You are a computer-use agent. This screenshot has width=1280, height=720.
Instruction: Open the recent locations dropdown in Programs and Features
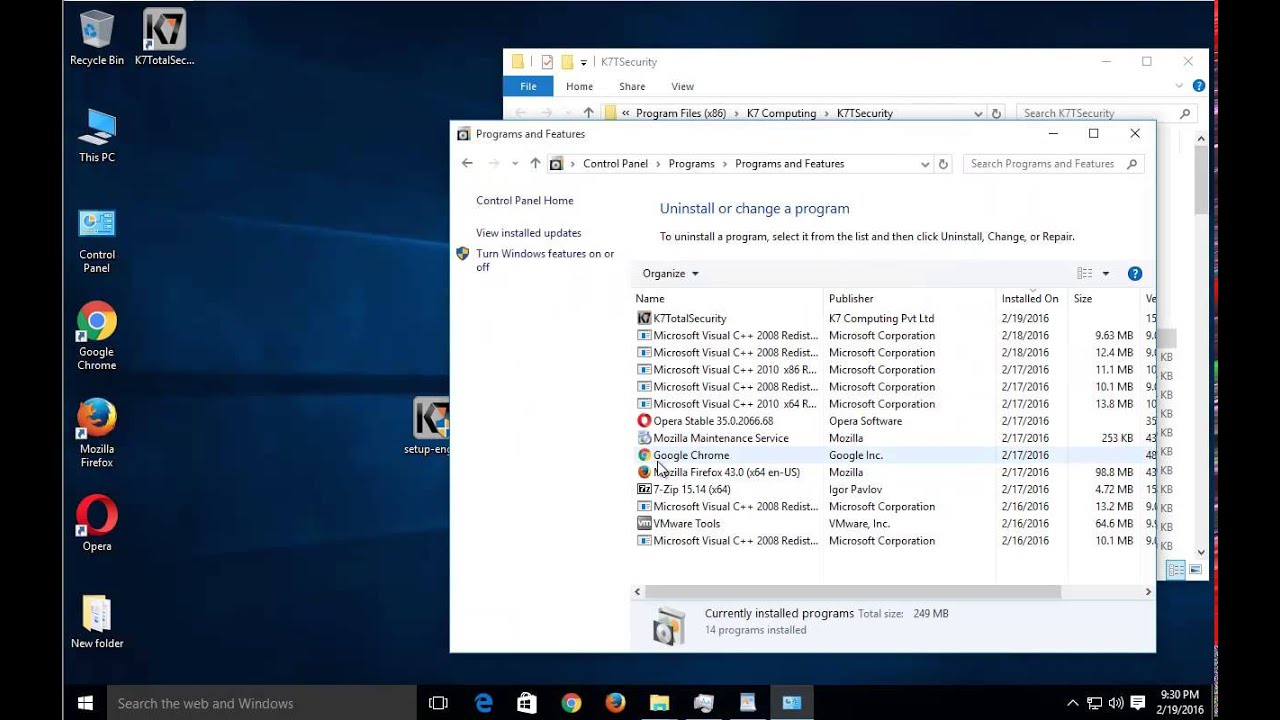(x=515, y=163)
